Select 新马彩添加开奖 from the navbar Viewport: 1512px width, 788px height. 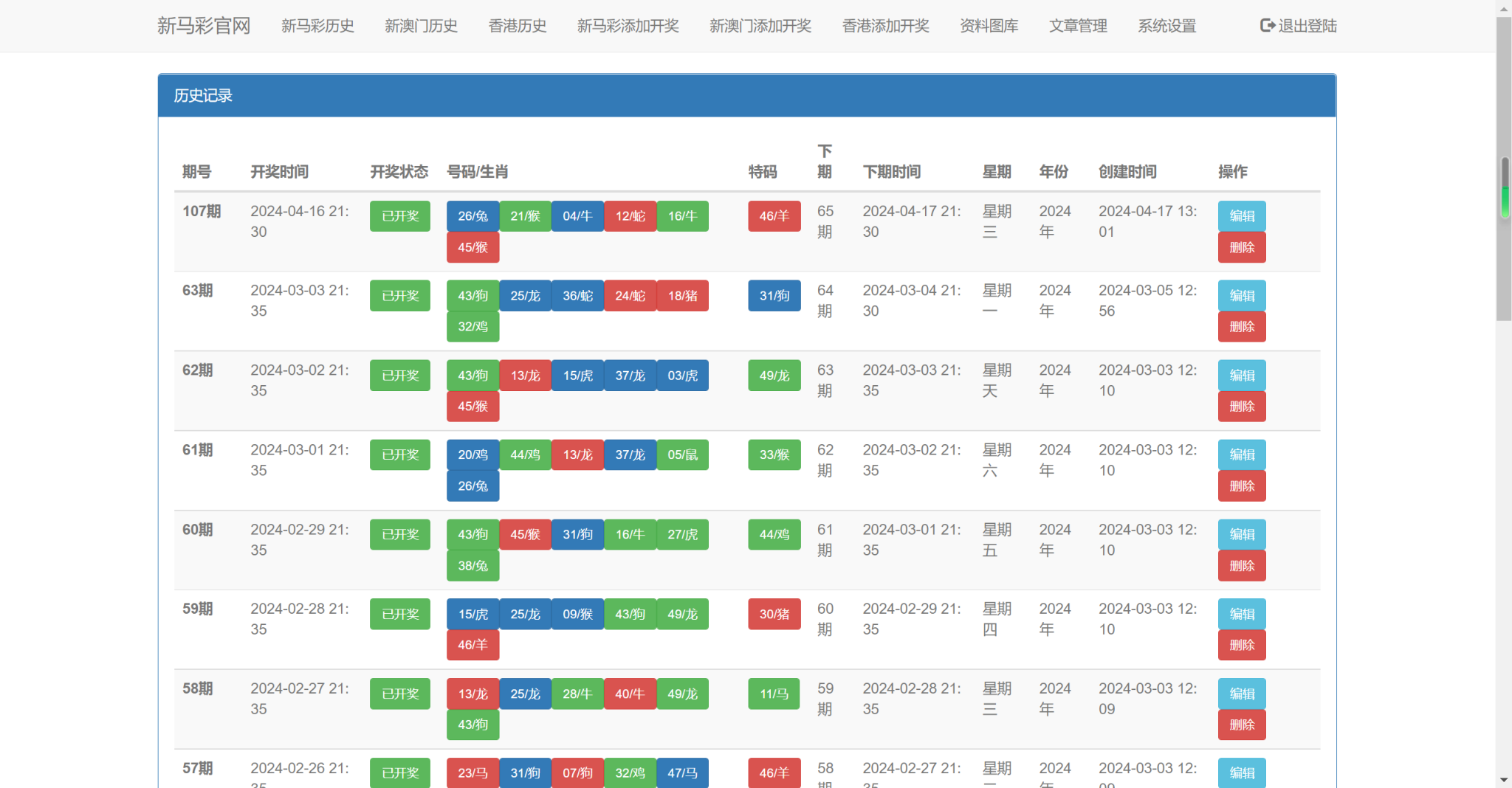pos(628,26)
